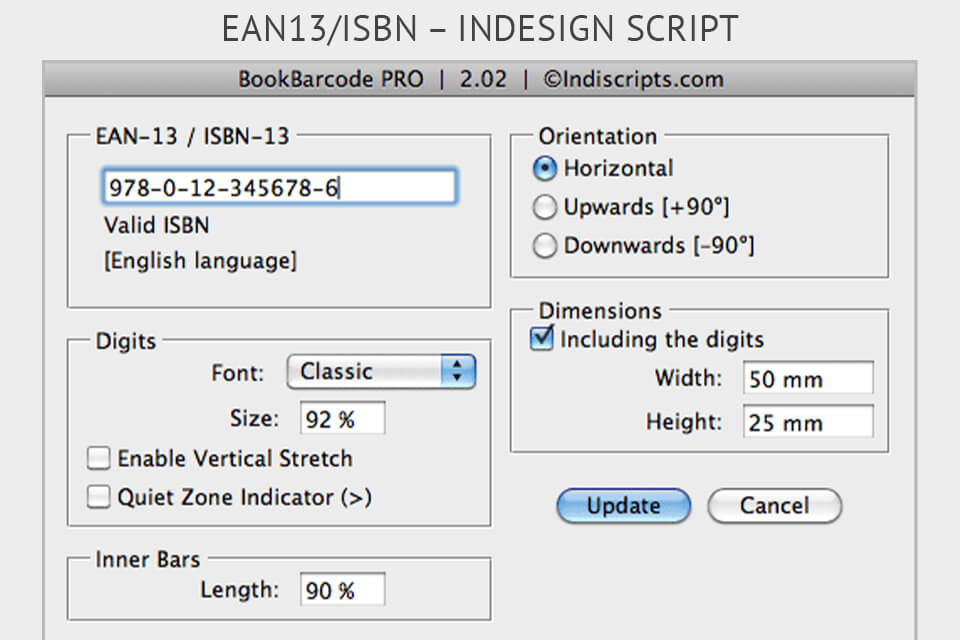Image resolution: width=960 pixels, height=640 pixels.
Task: Click the Height dimension field
Action: [807, 422]
